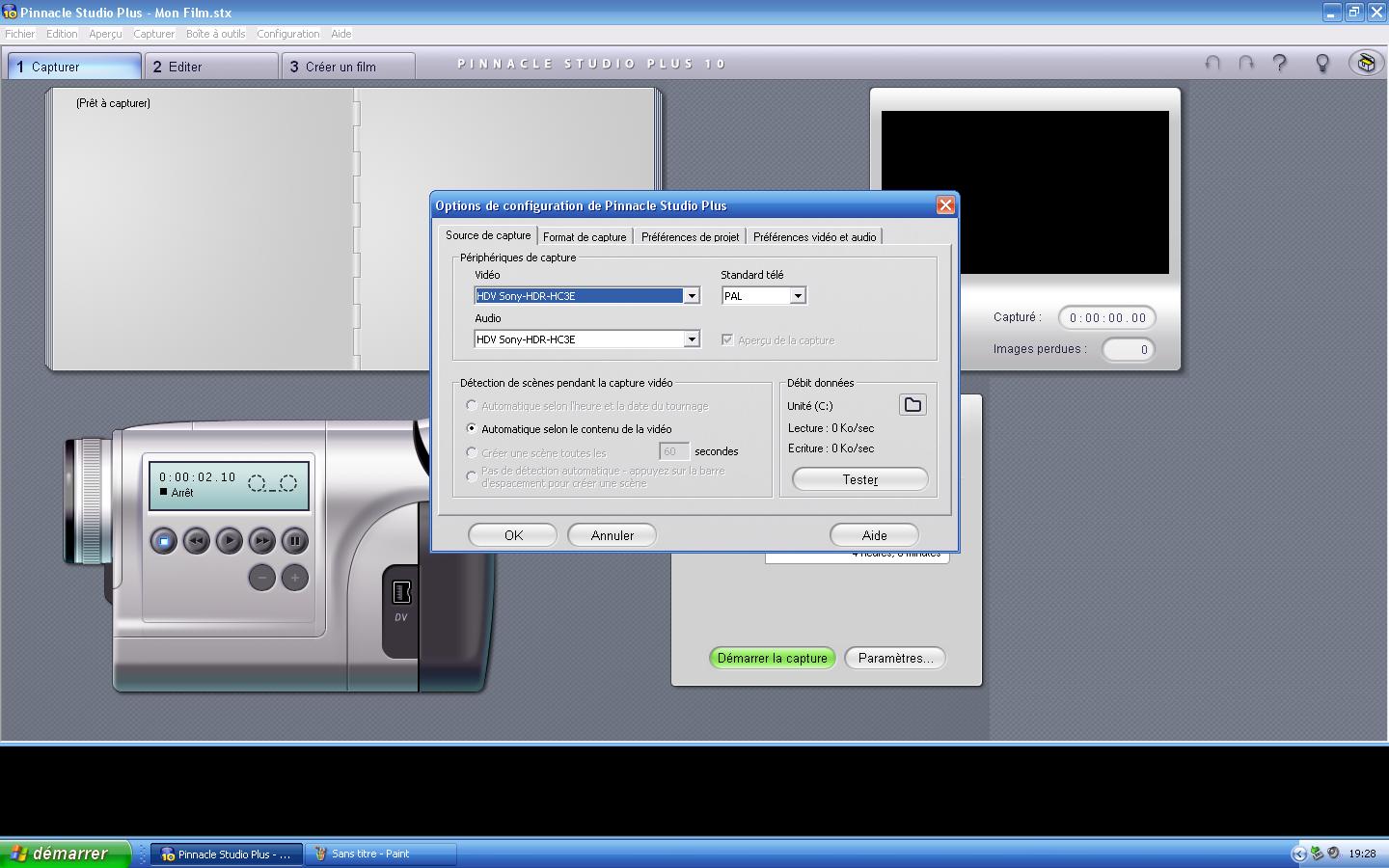Viewport: 1389px width, 868px height.
Task: Pause the camcorder tape
Action: [295, 541]
